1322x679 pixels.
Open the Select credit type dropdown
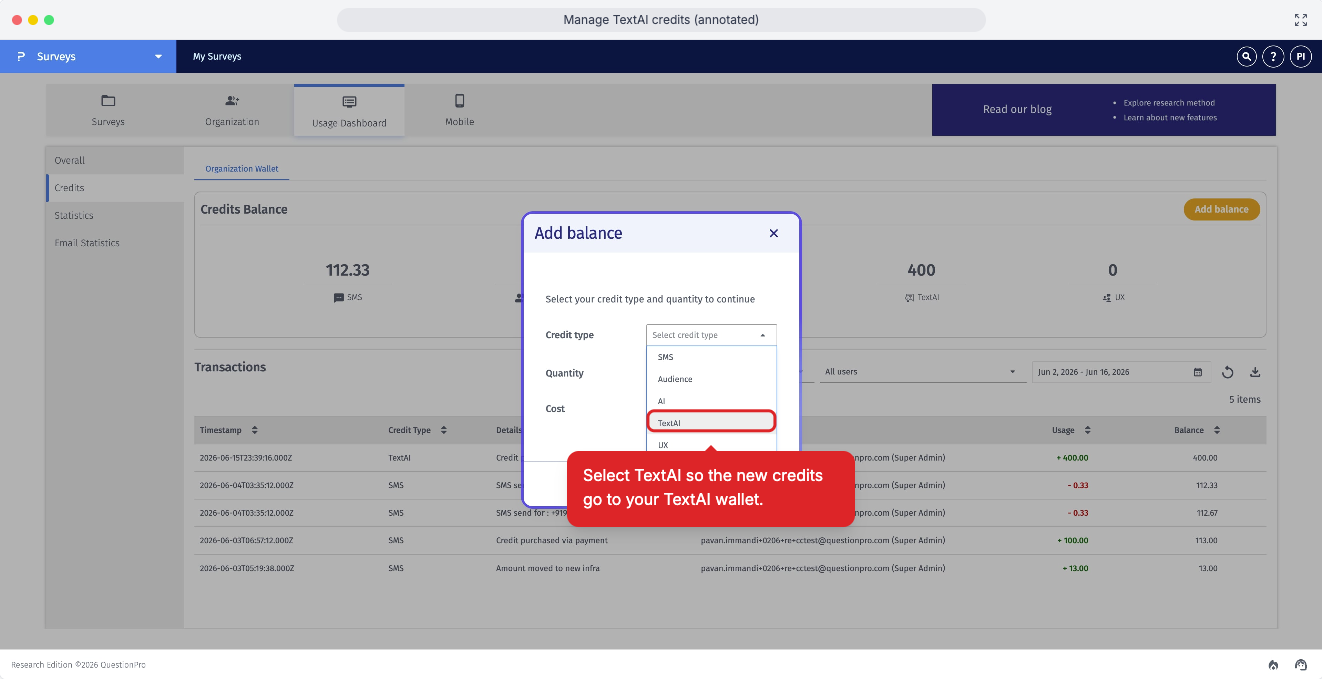pos(711,335)
